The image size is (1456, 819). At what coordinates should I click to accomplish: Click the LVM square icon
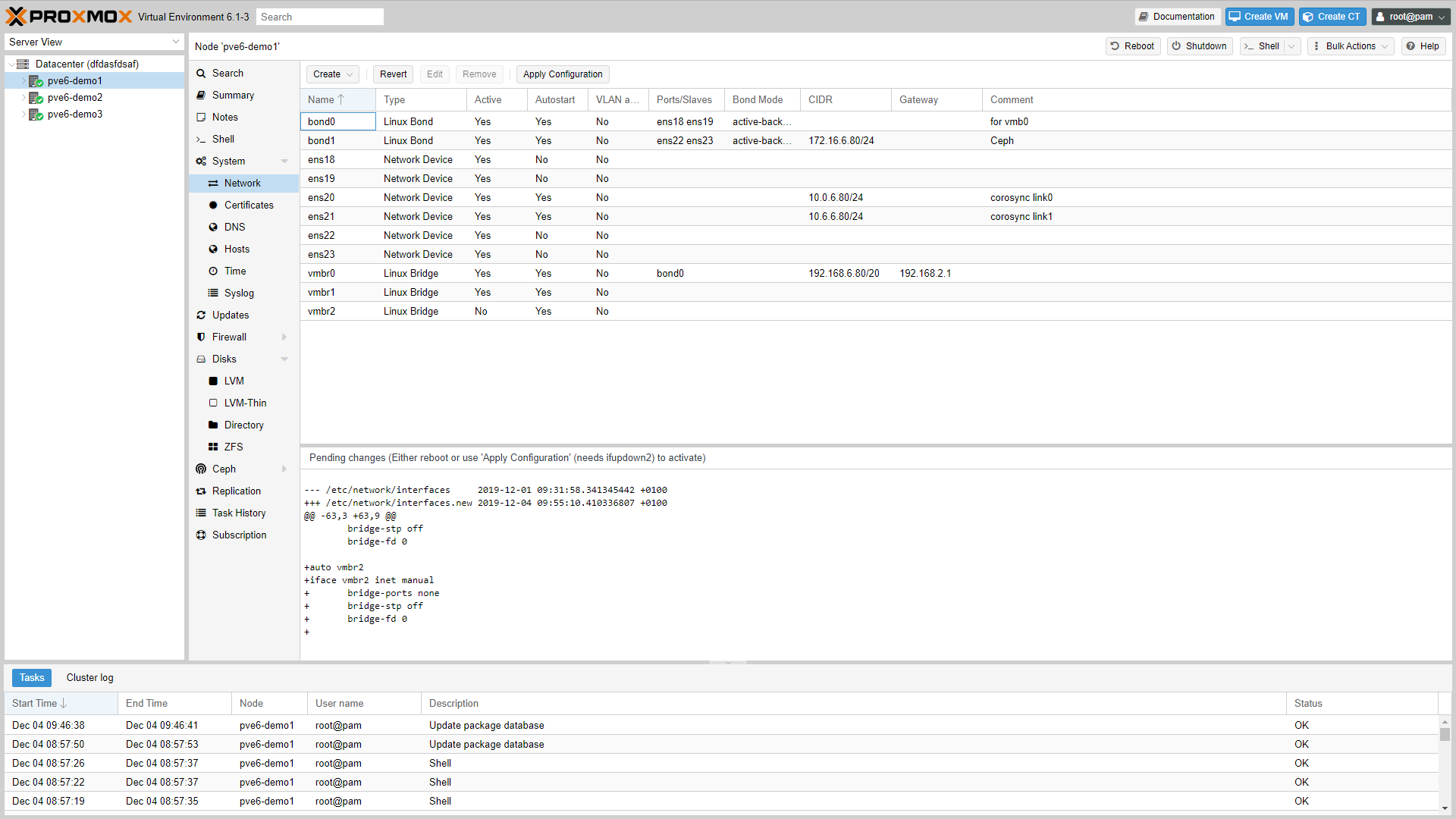pos(213,381)
